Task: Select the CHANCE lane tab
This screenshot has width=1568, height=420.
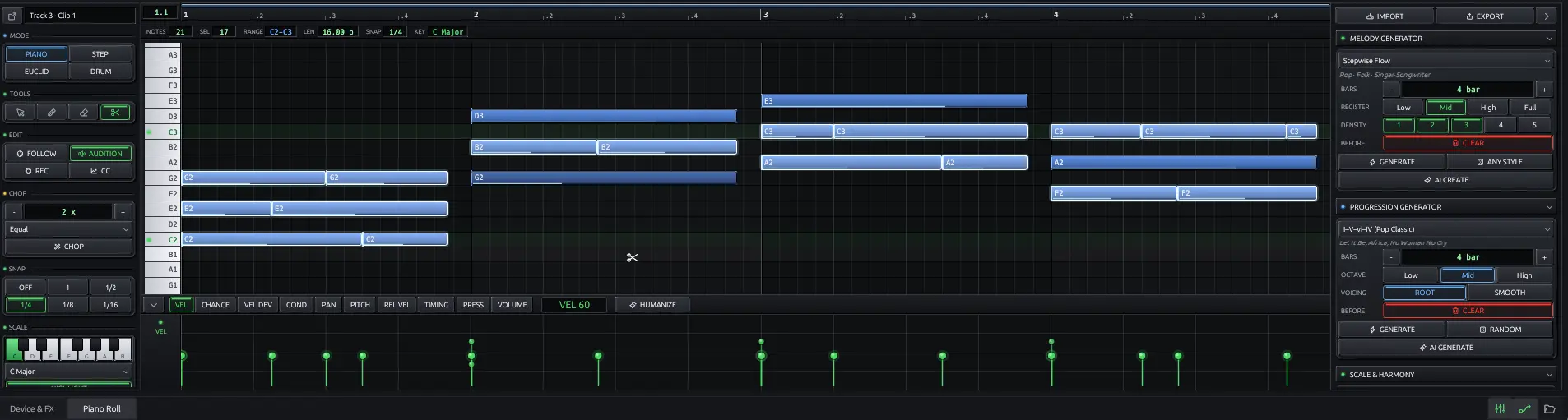Action: click(216, 305)
